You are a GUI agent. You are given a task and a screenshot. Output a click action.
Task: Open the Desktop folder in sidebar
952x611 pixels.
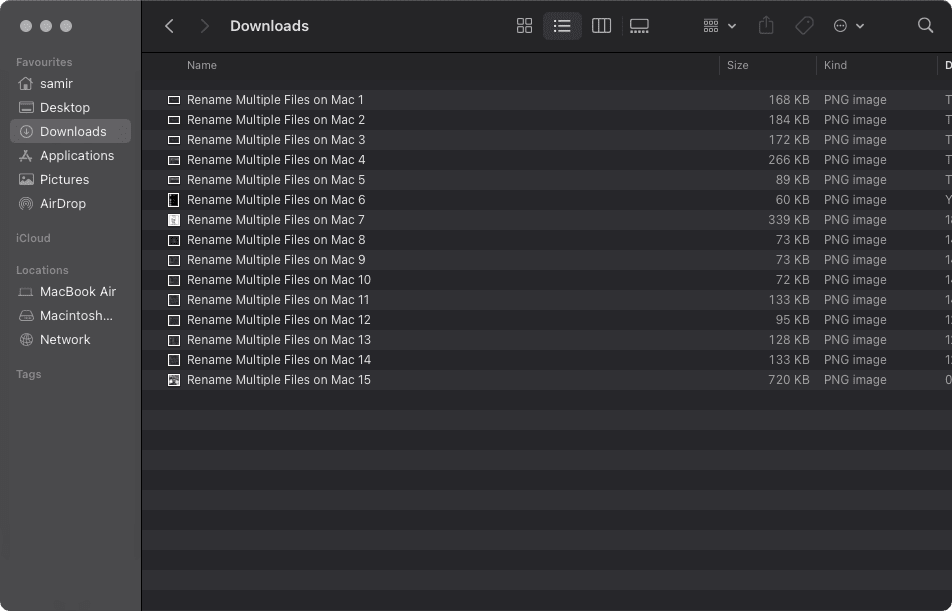tap(64, 107)
